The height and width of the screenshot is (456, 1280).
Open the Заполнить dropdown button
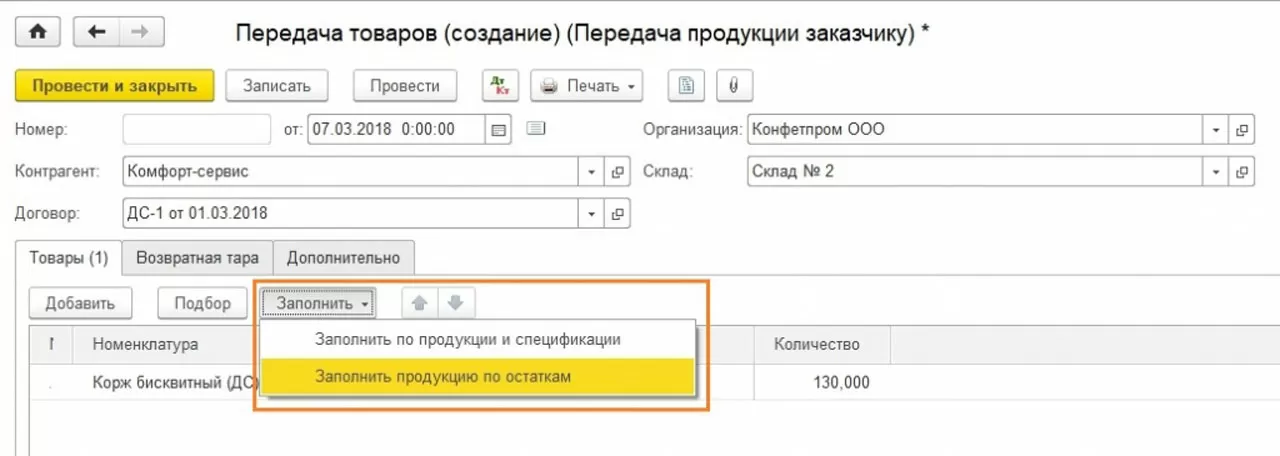coord(319,303)
